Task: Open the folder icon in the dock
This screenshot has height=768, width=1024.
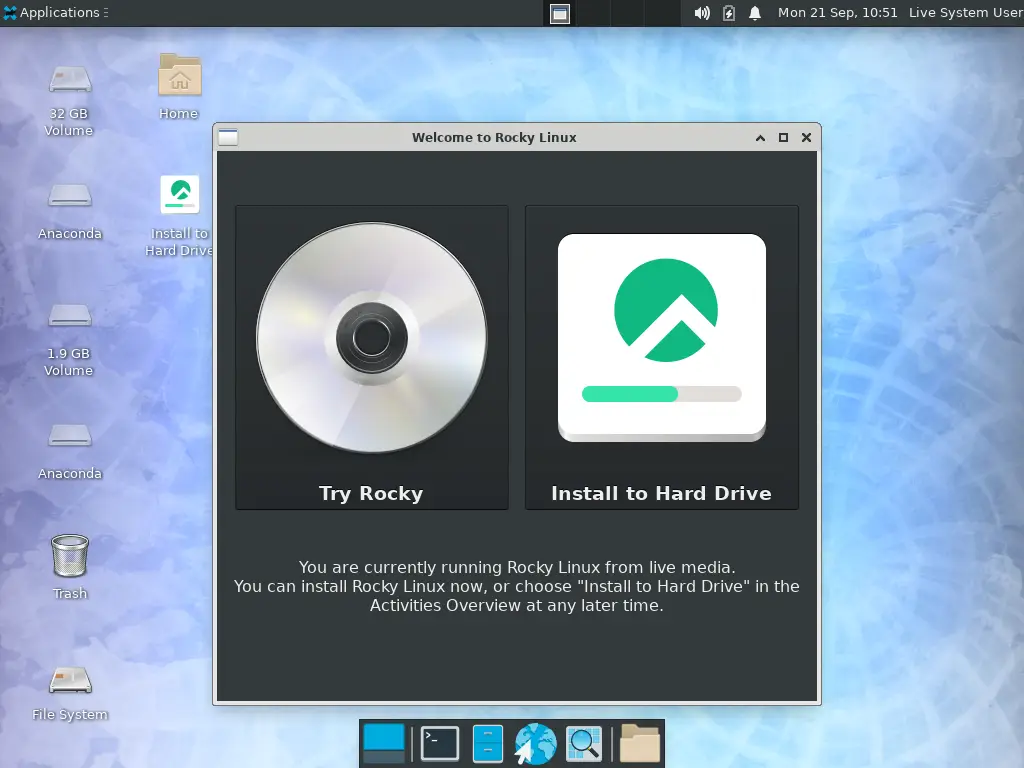Action: tap(639, 743)
